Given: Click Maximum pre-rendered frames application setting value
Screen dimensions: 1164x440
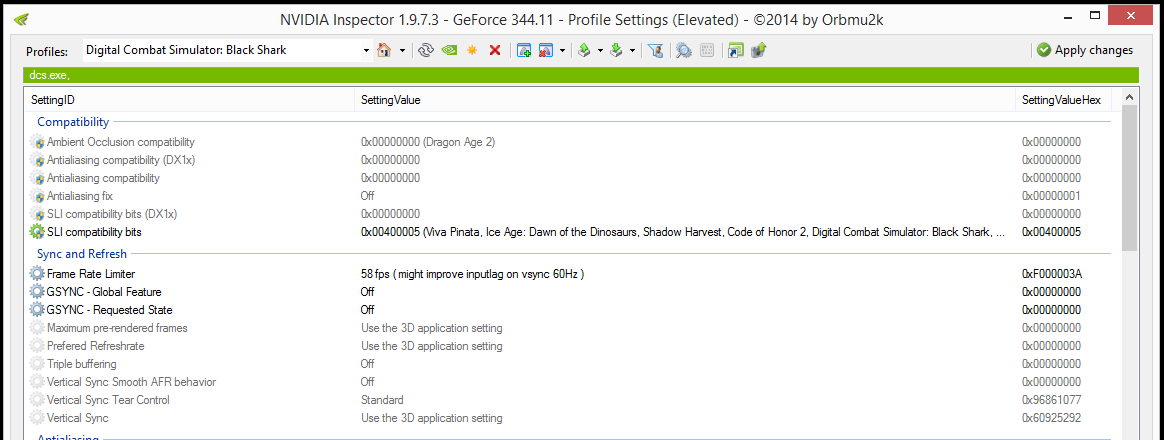Looking at the screenshot, I should coord(431,328).
